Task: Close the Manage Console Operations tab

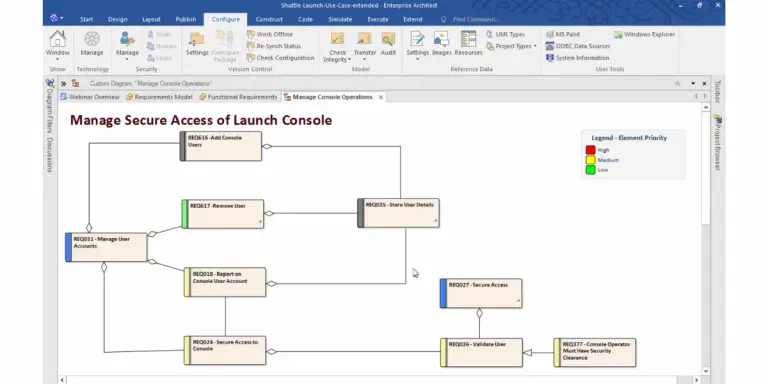Action: pyautogui.click(x=381, y=97)
